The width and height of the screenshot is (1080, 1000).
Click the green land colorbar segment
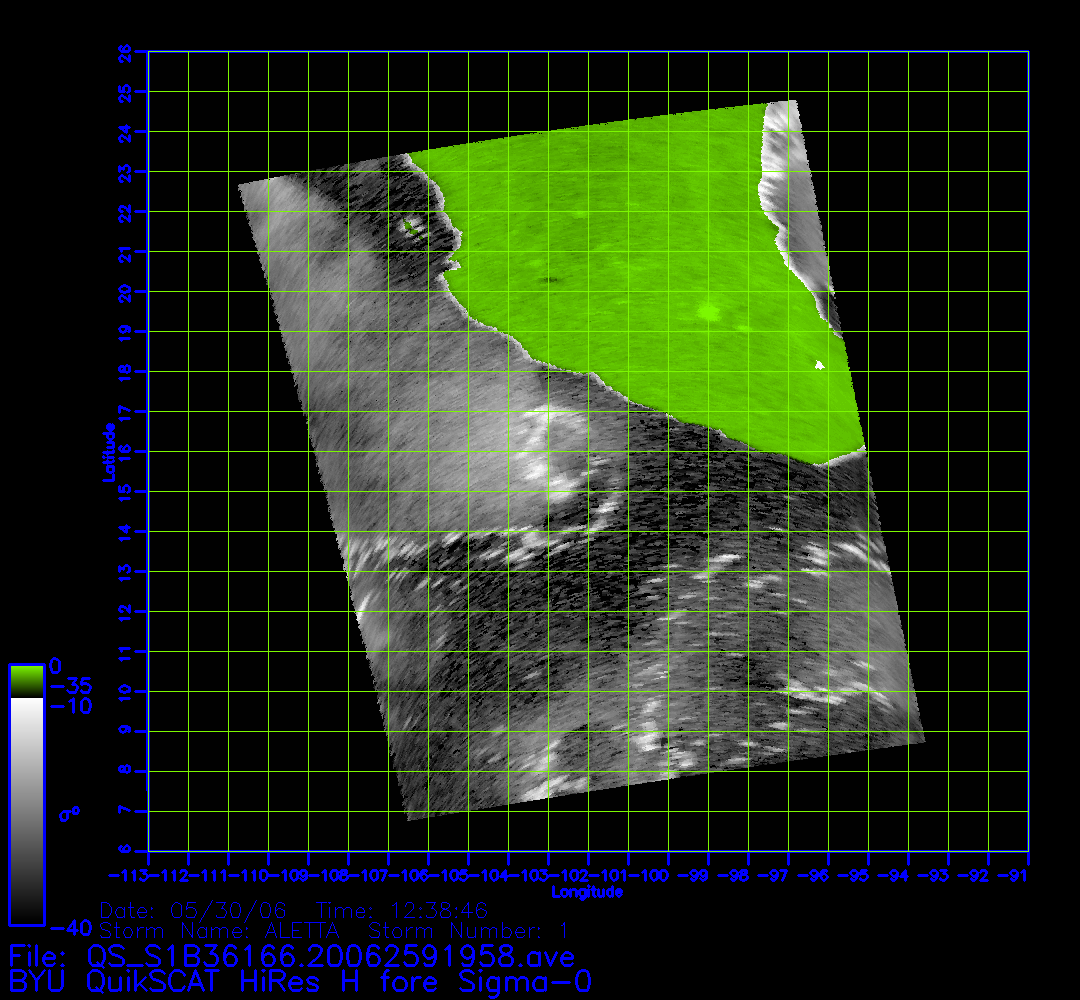(x=26, y=680)
